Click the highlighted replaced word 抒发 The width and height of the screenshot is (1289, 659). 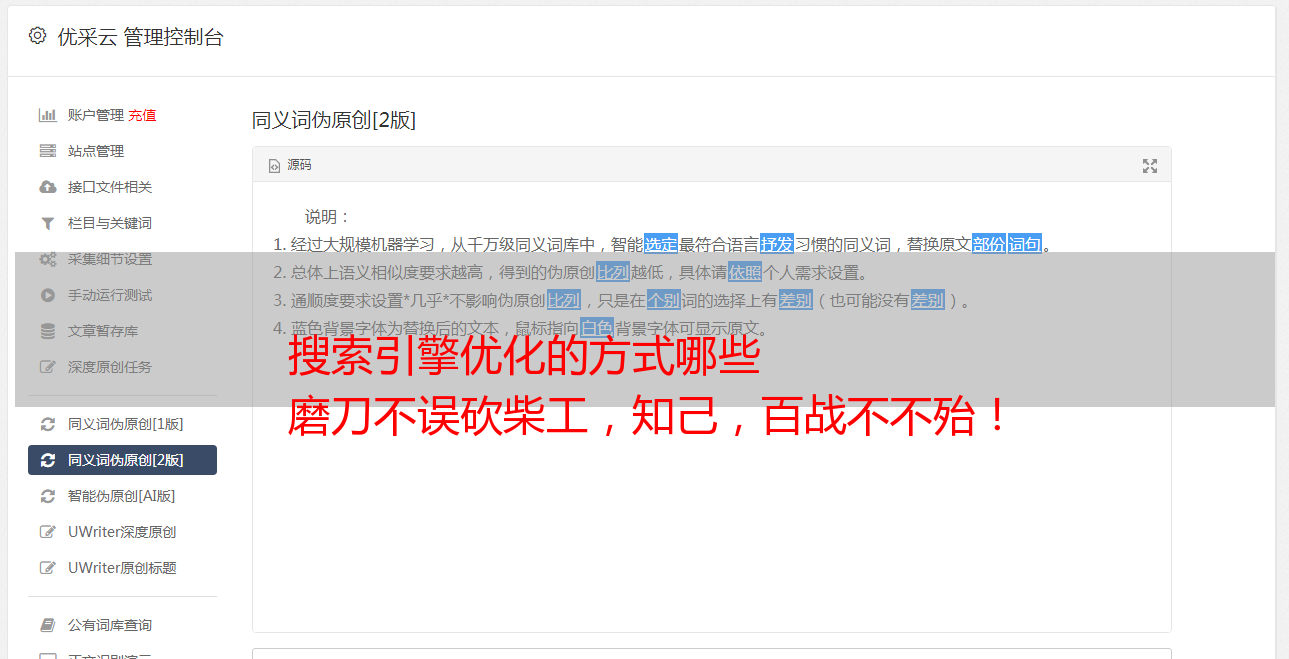tap(777, 244)
